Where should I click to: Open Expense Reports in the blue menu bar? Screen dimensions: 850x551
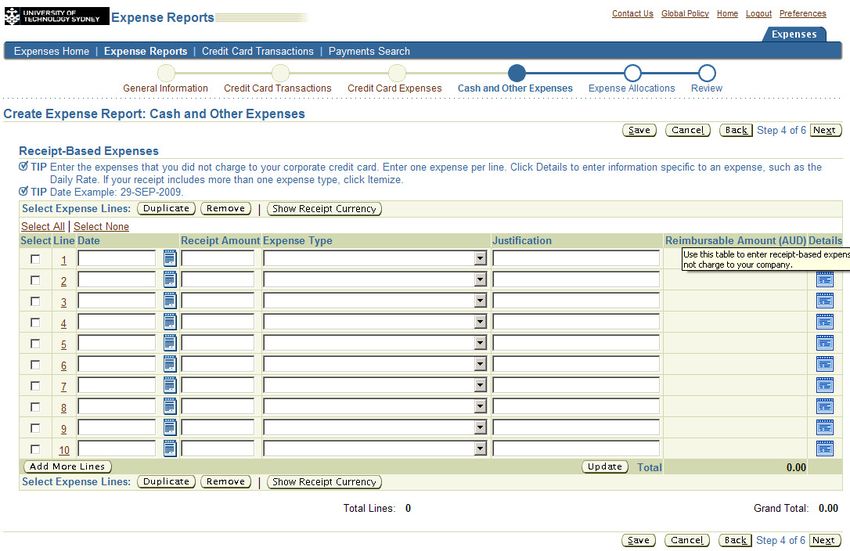tap(145, 52)
